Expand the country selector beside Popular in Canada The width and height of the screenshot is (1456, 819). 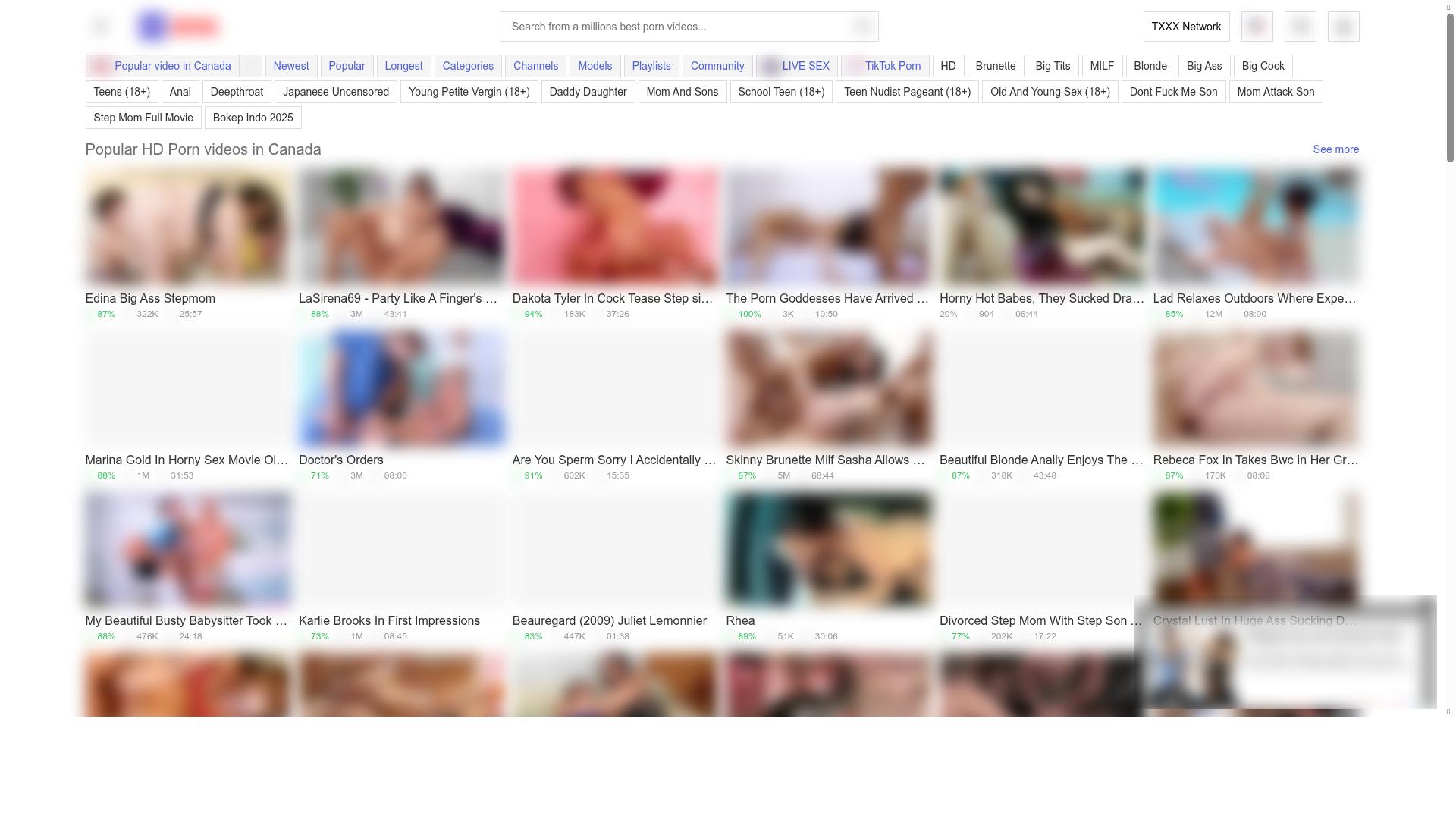(251, 66)
